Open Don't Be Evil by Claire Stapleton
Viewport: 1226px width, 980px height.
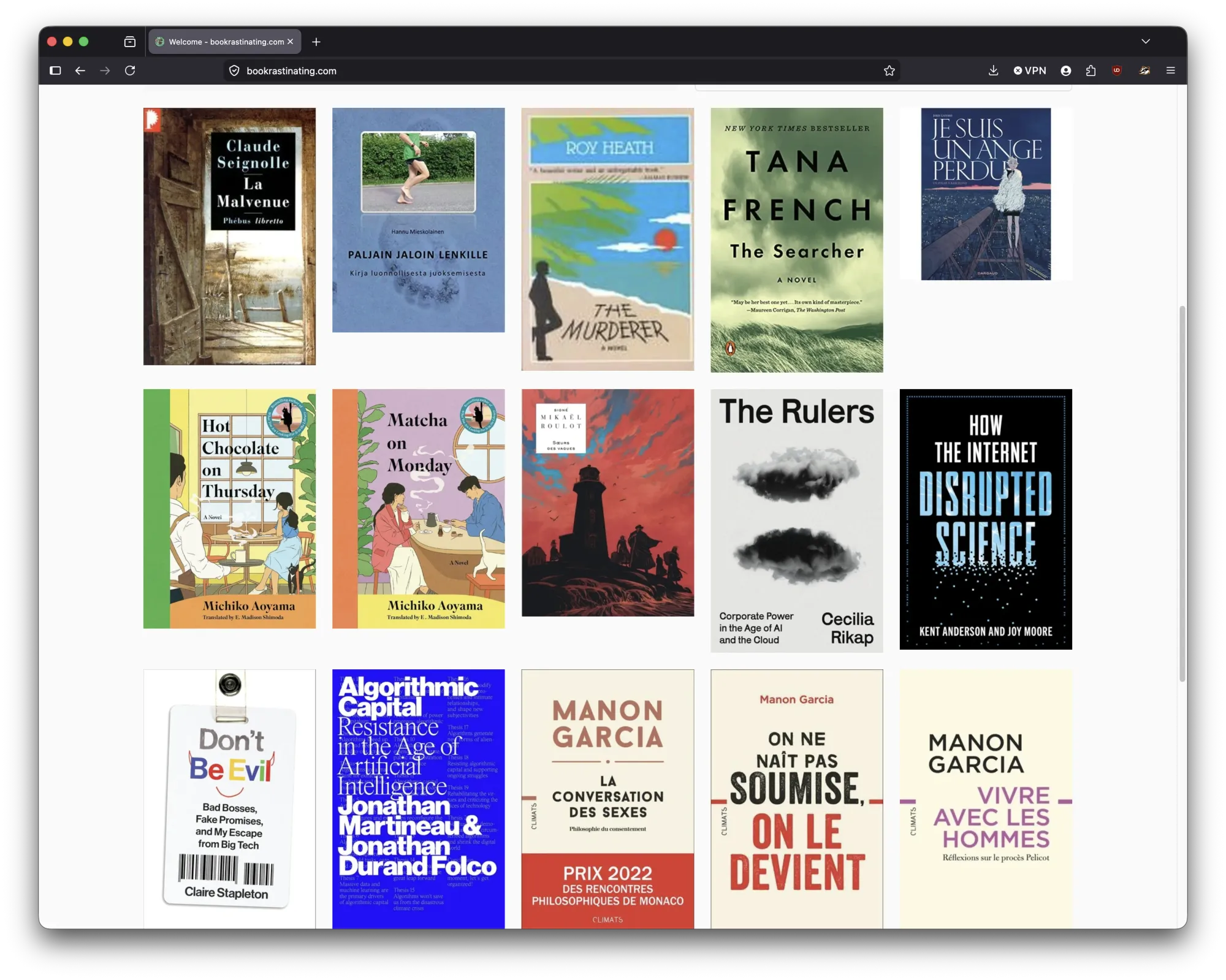point(229,799)
